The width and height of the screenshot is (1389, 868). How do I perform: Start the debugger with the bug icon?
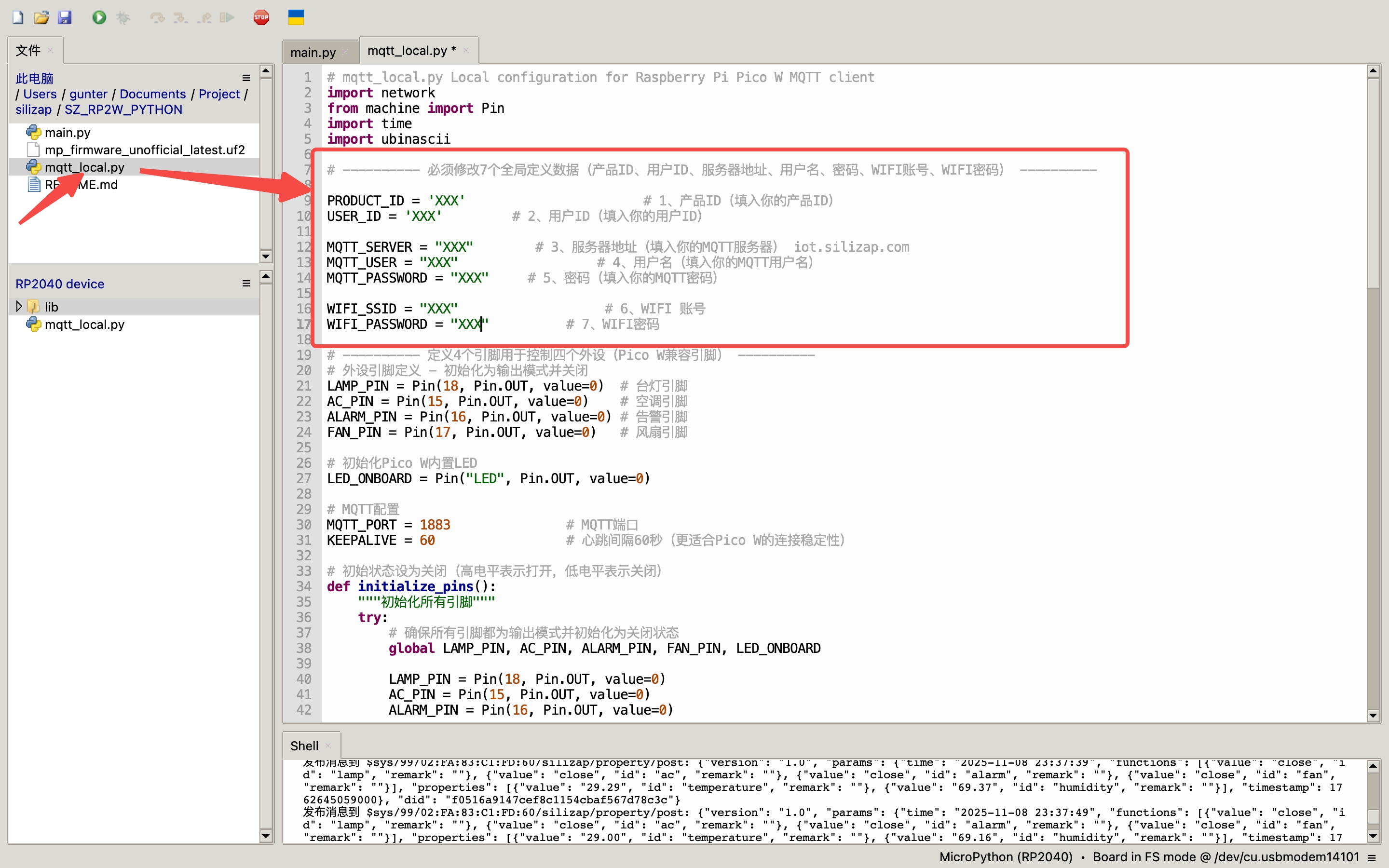(x=123, y=17)
